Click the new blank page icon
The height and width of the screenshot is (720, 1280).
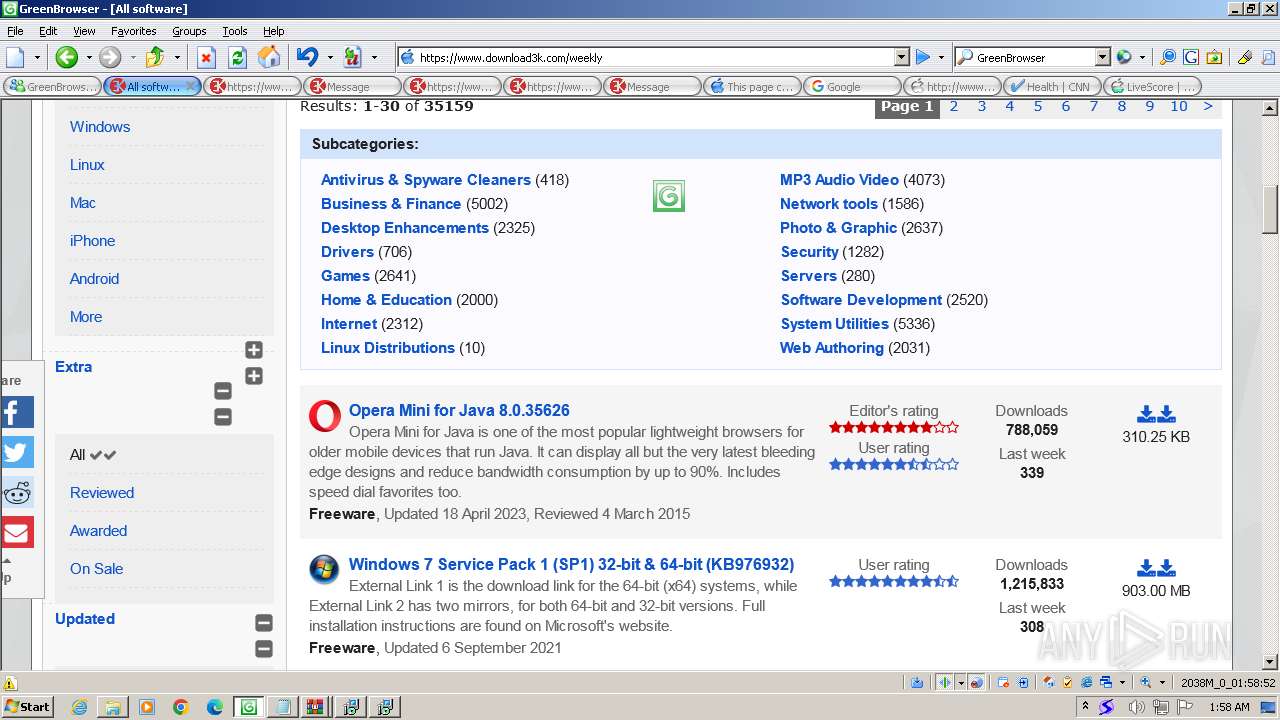point(15,57)
